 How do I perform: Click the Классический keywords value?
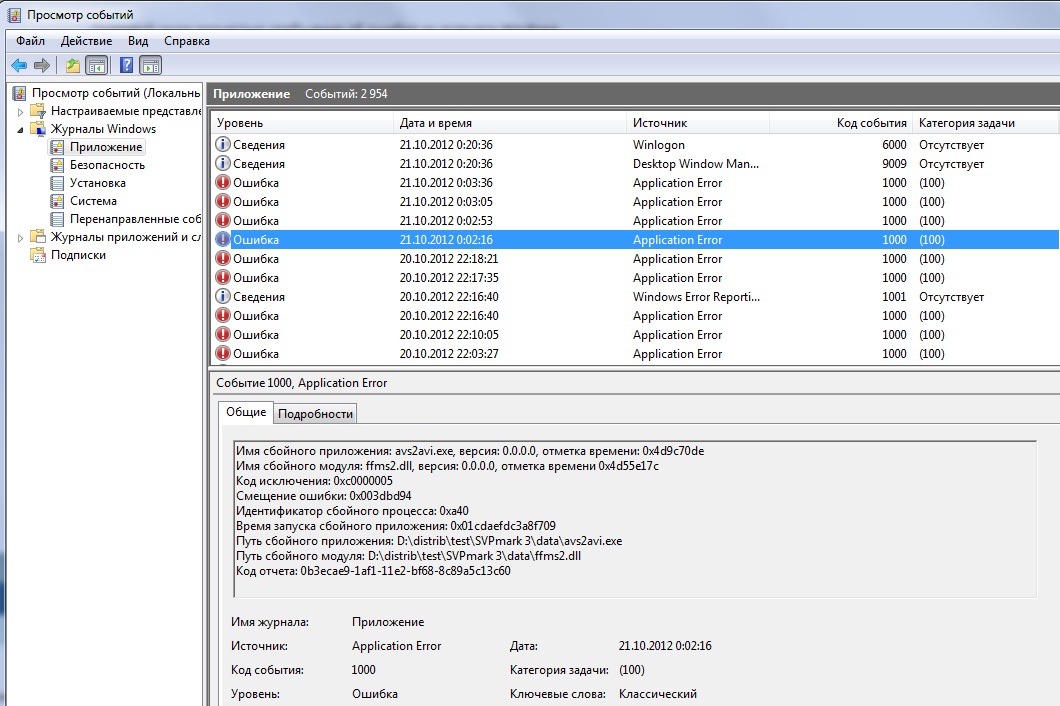[x=658, y=694]
